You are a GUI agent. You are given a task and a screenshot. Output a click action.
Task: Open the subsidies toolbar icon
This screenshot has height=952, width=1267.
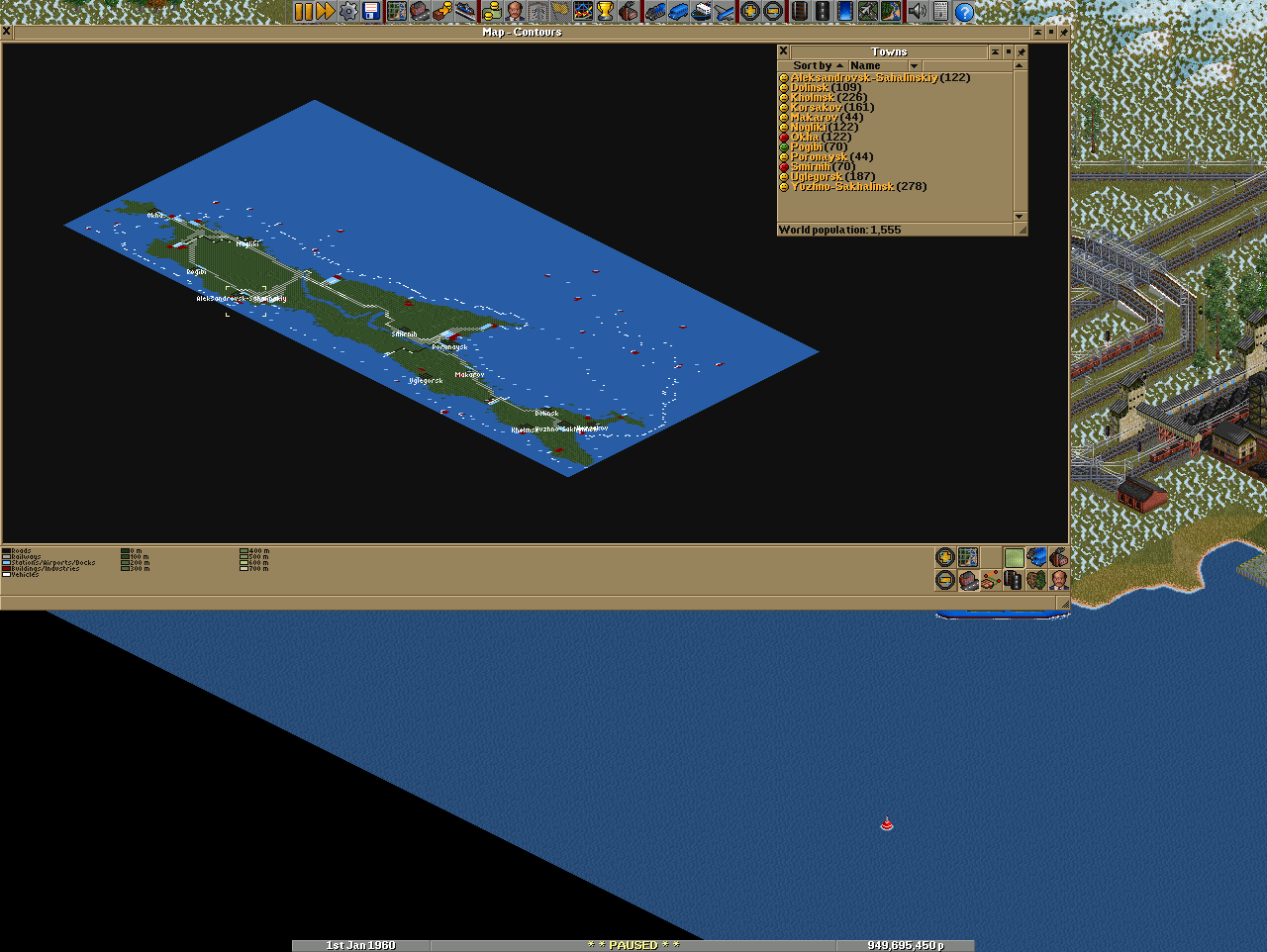click(x=442, y=12)
